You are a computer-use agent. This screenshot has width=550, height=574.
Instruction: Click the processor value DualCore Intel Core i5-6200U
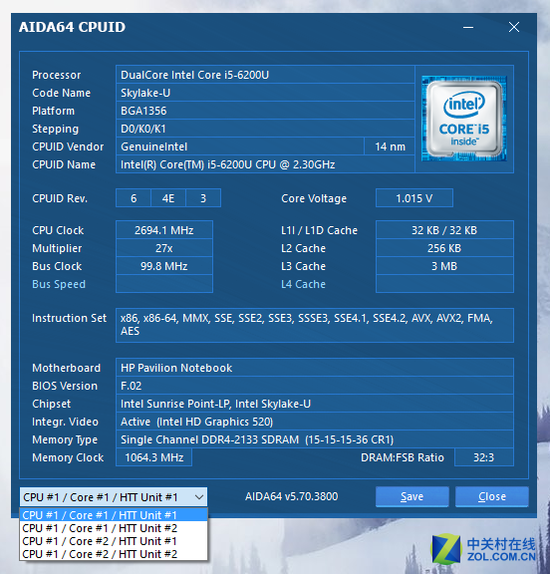point(265,75)
